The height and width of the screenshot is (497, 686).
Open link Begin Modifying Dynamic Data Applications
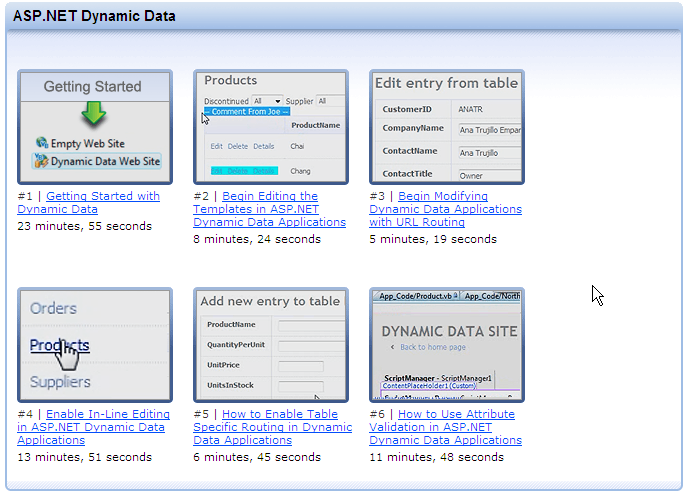445,209
